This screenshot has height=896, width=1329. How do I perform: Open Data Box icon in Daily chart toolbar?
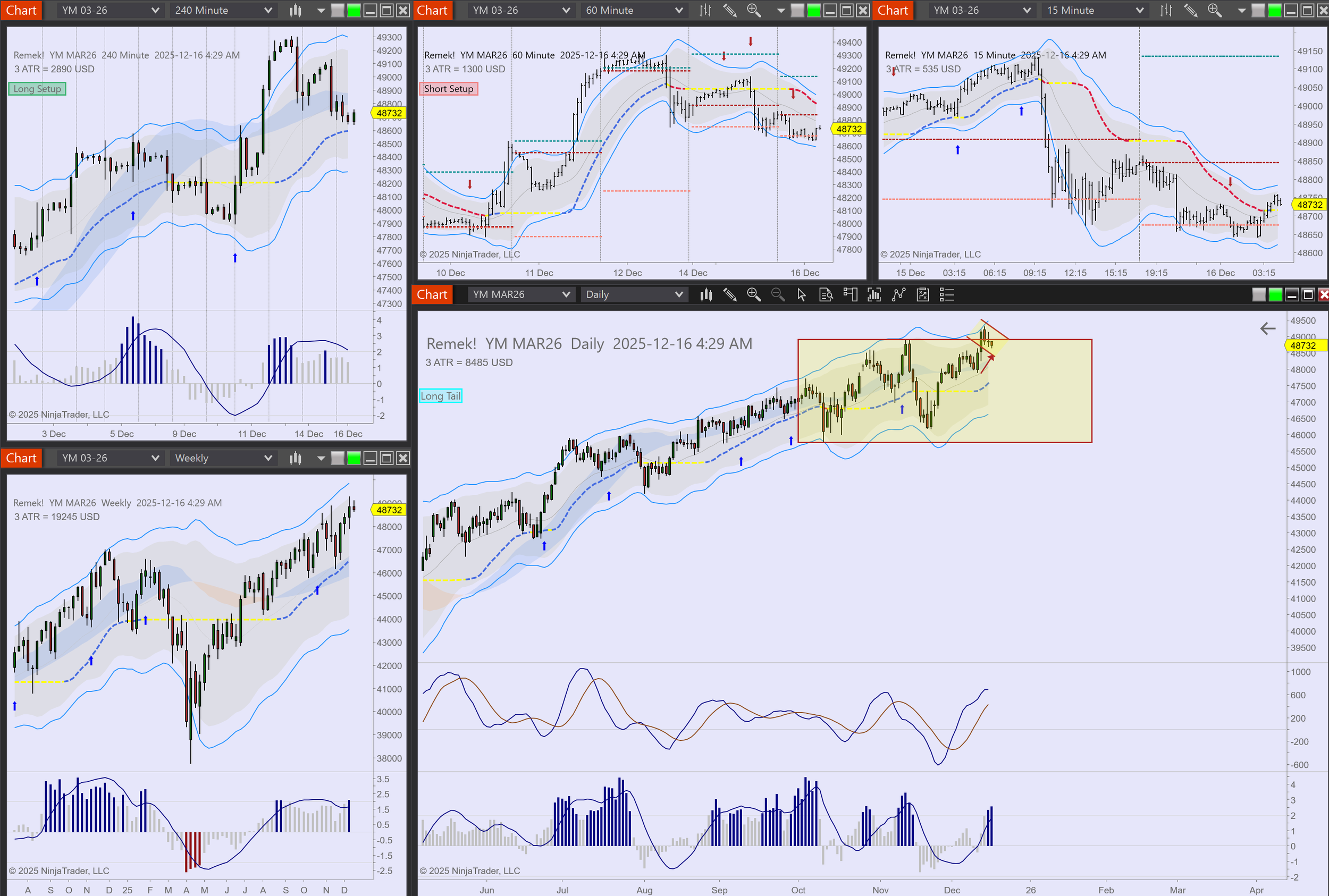(826, 294)
